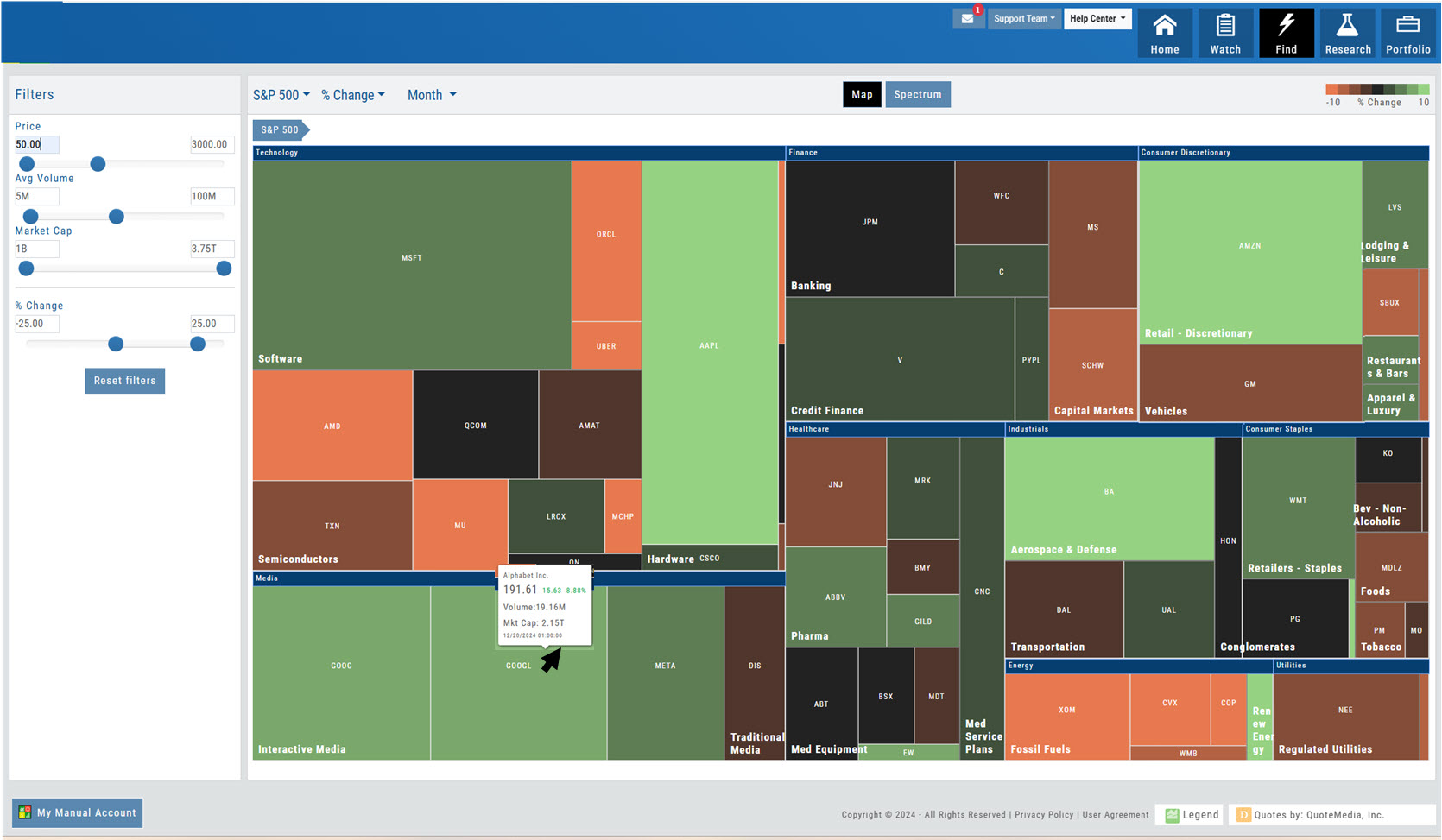1442x840 pixels.
Task: Open the S&P 500 index dropdown
Action: 281,95
